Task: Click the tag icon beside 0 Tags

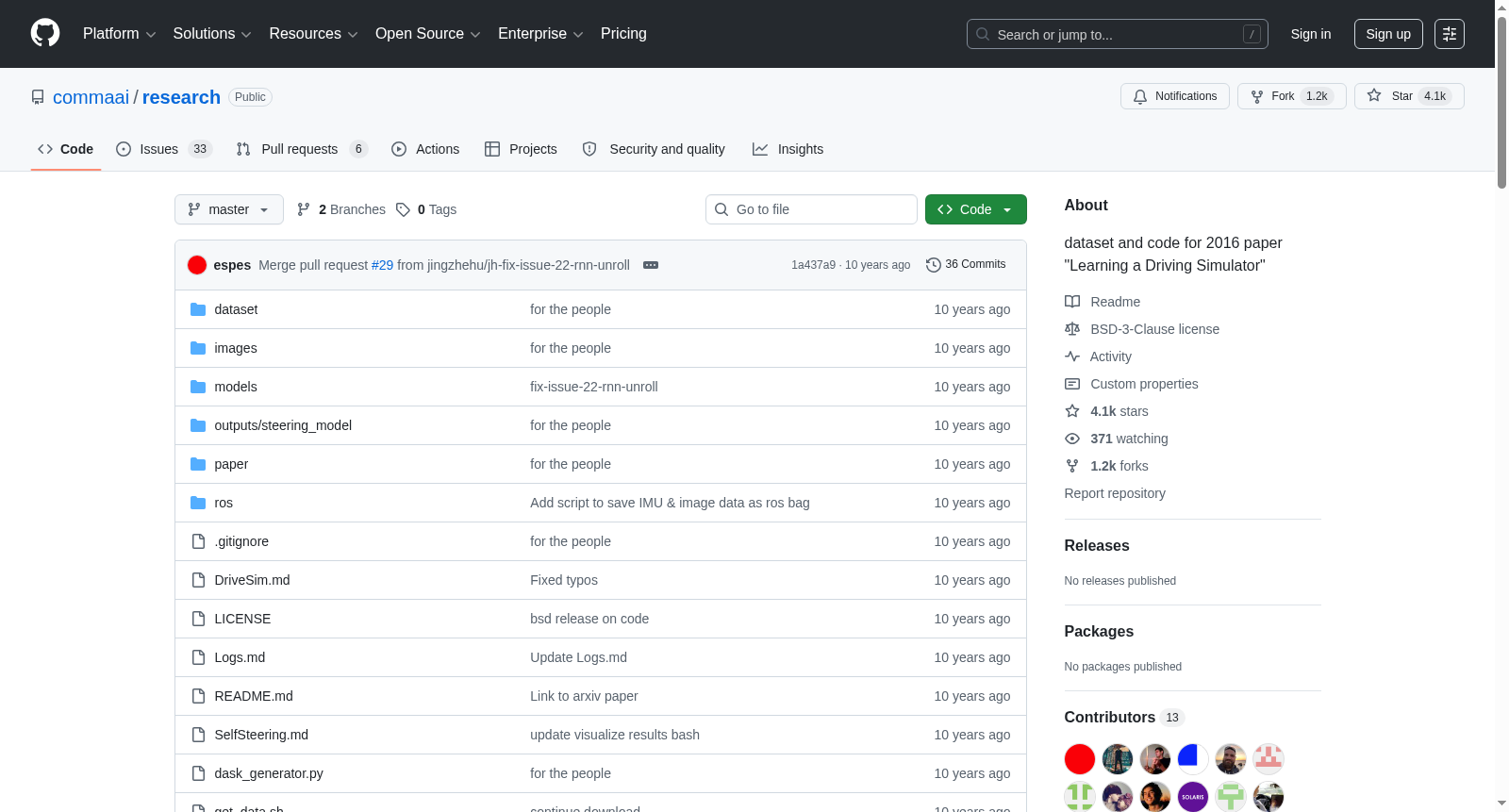Action: pos(403,209)
